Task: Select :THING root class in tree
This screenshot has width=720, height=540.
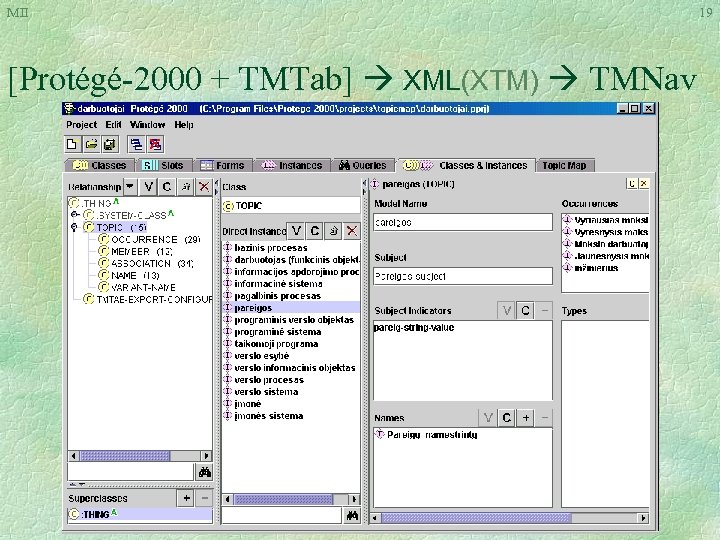Action: click(x=94, y=202)
